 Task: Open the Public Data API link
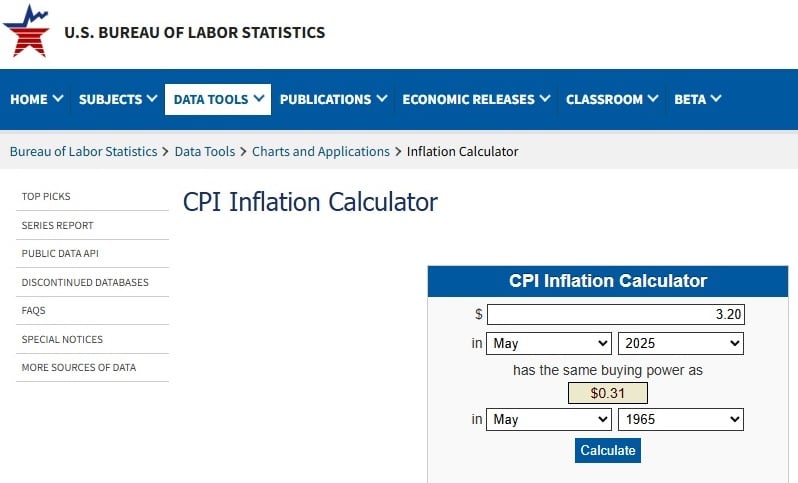point(60,254)
